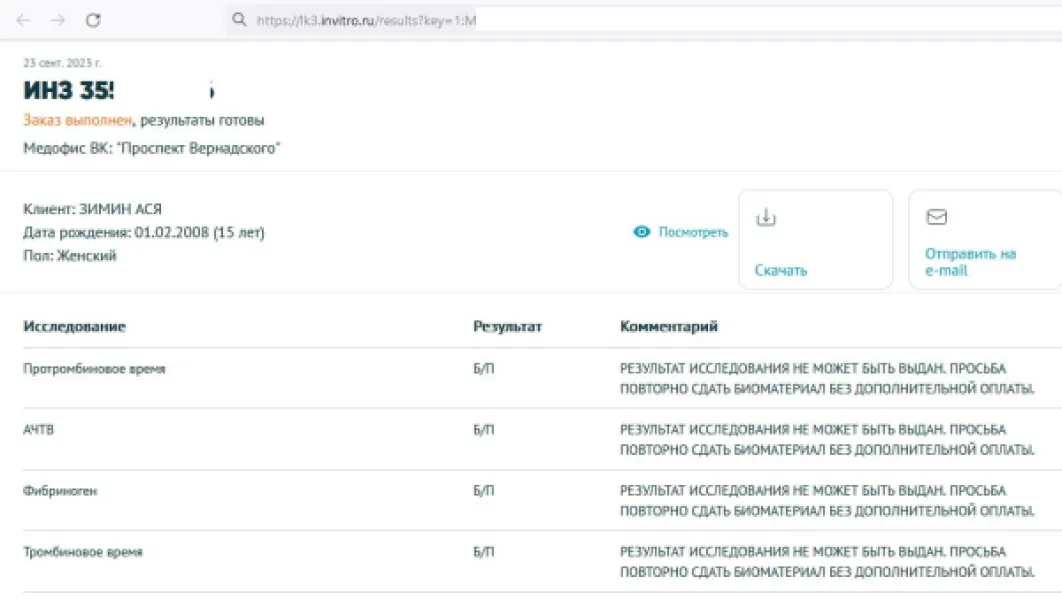Image resolution: width=1062 pixels, height=600 pixels.
Task: Click Б/П result in АЧТВ row
Action: (x=484, y=430)
